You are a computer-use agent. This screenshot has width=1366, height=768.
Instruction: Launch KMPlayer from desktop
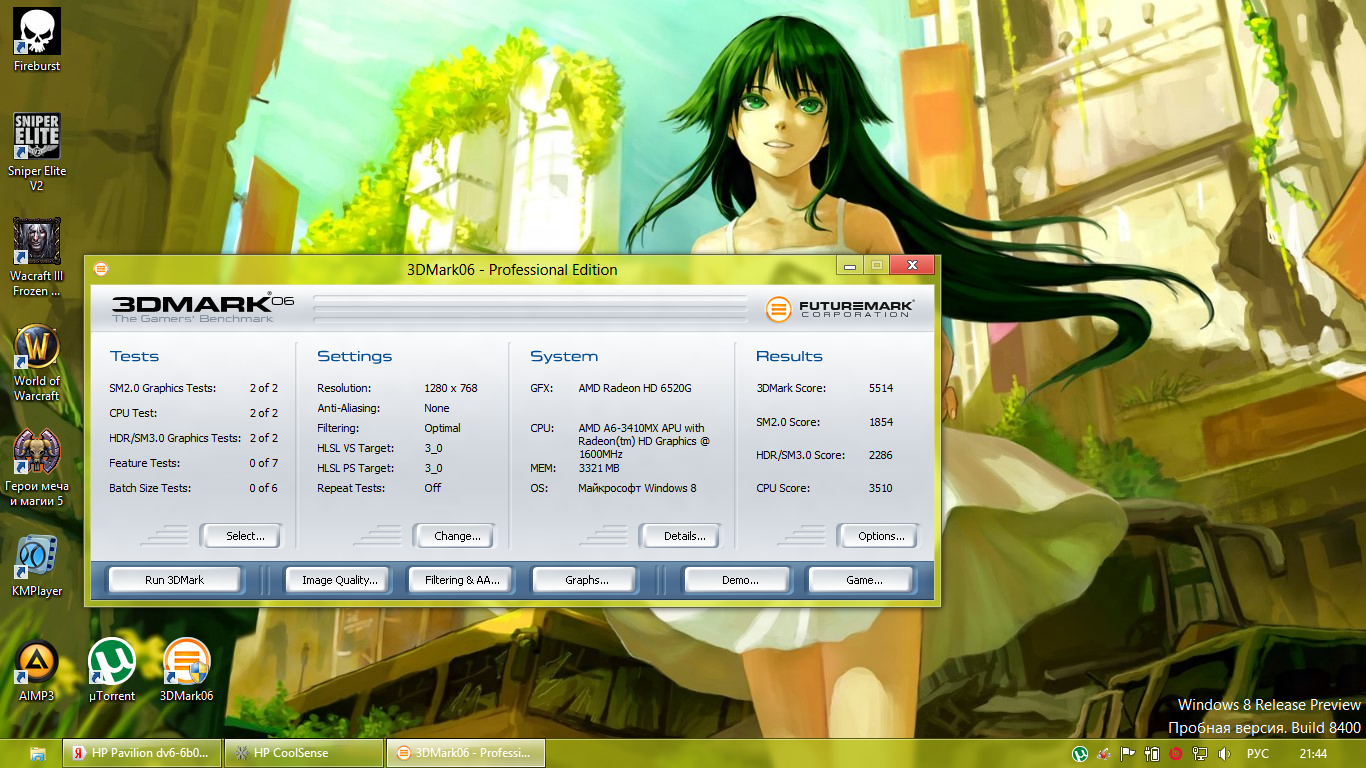tap(37, 566)
